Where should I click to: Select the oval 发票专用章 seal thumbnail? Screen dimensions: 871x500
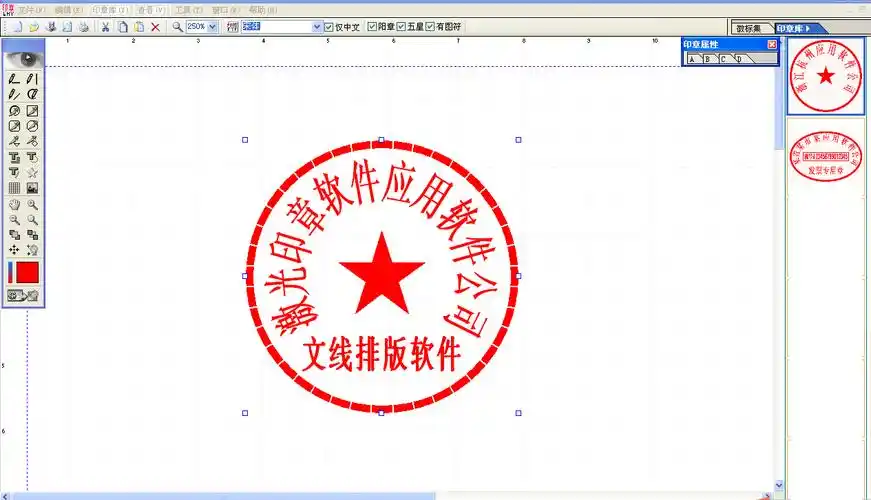coord(825,156)
